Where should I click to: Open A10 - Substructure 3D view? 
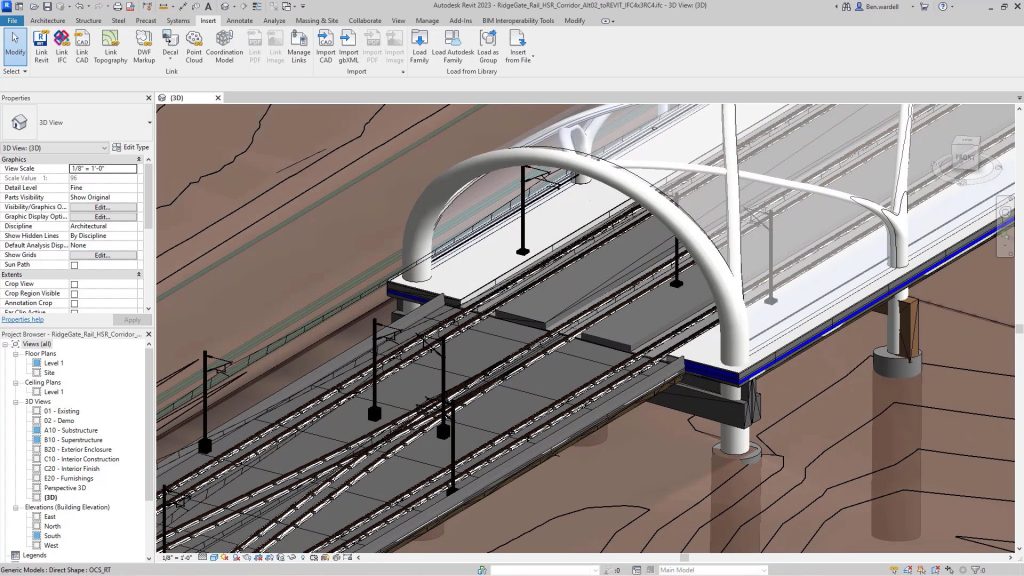tap(71, 430)
